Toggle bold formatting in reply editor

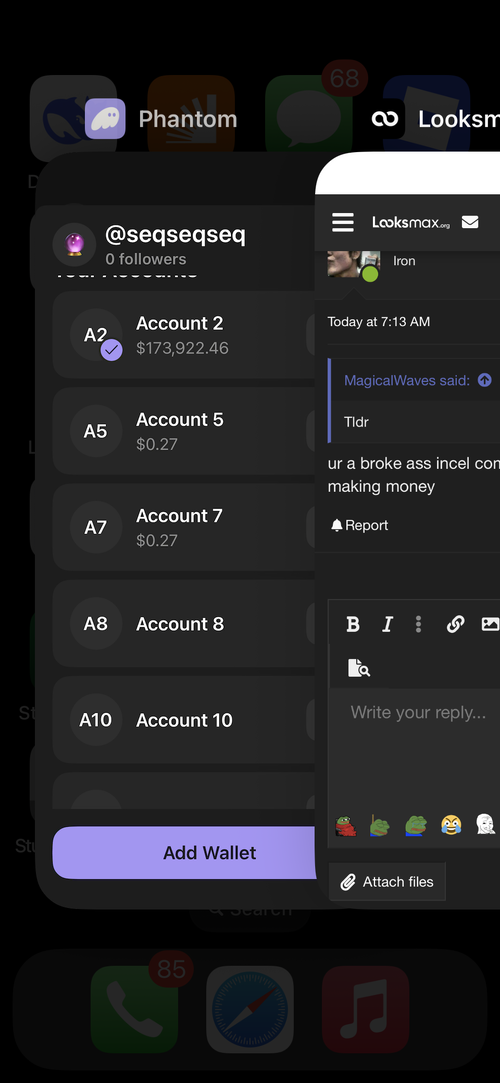(x=353, y=624)
